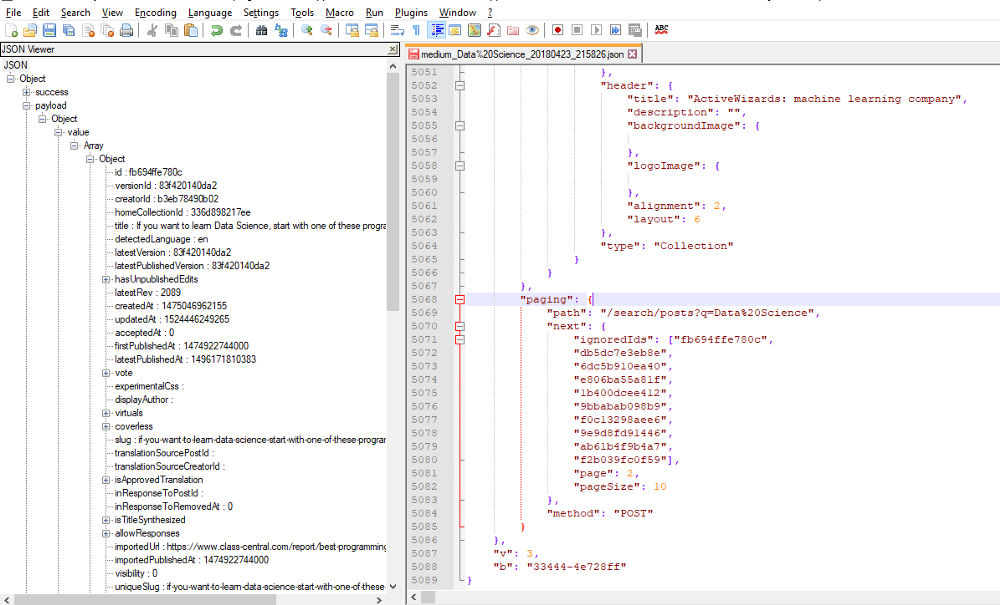Collapse the paging fold marker at line 5068

[x=460, y=299]
